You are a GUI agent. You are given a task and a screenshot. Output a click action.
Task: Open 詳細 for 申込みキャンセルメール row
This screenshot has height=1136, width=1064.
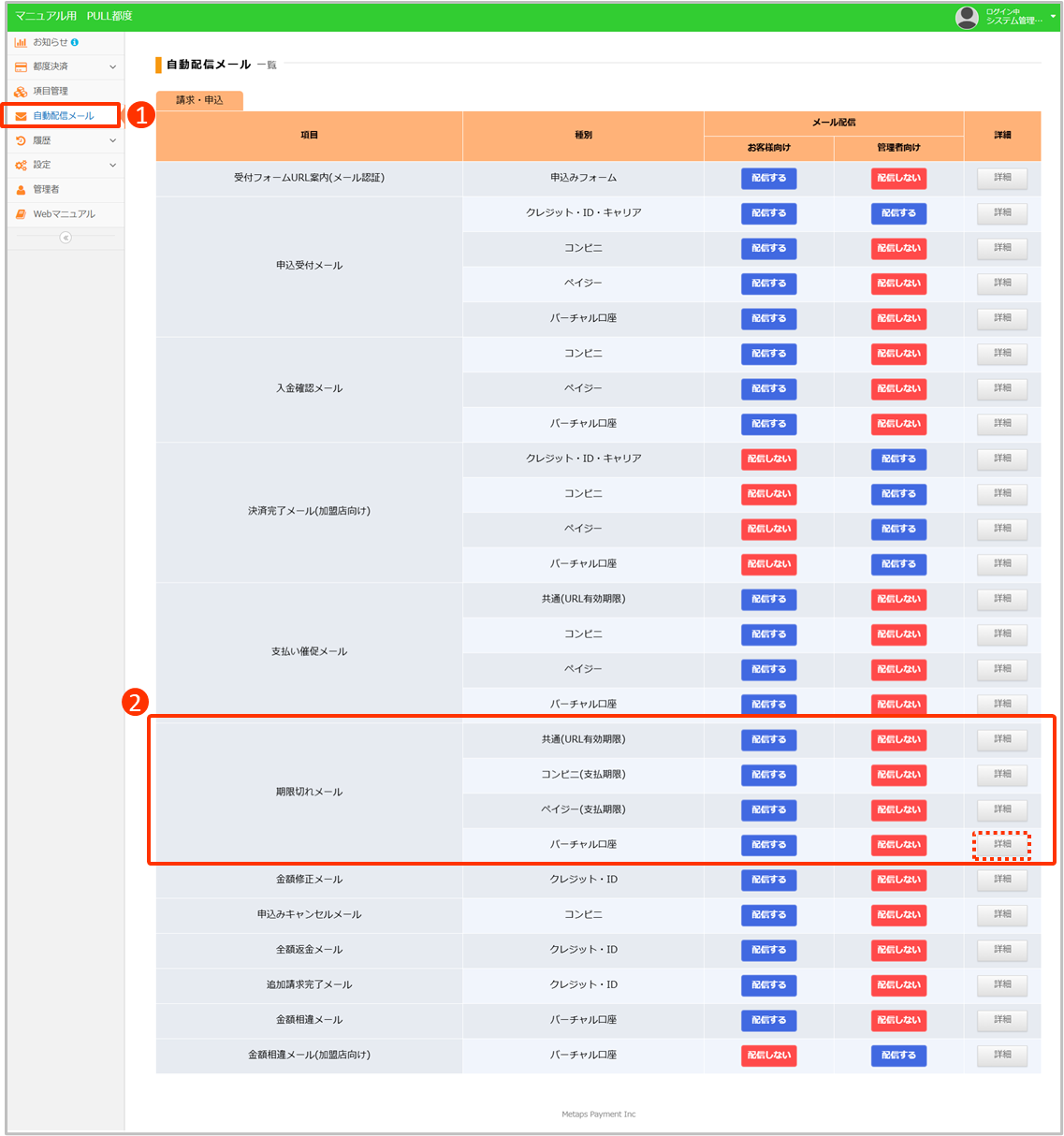click(x=1002, y=914)
